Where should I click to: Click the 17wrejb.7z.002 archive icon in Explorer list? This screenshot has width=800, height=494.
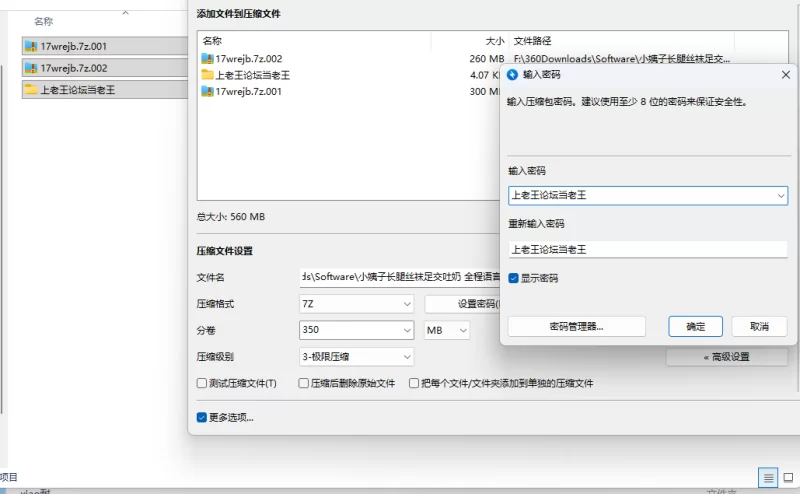31,68
